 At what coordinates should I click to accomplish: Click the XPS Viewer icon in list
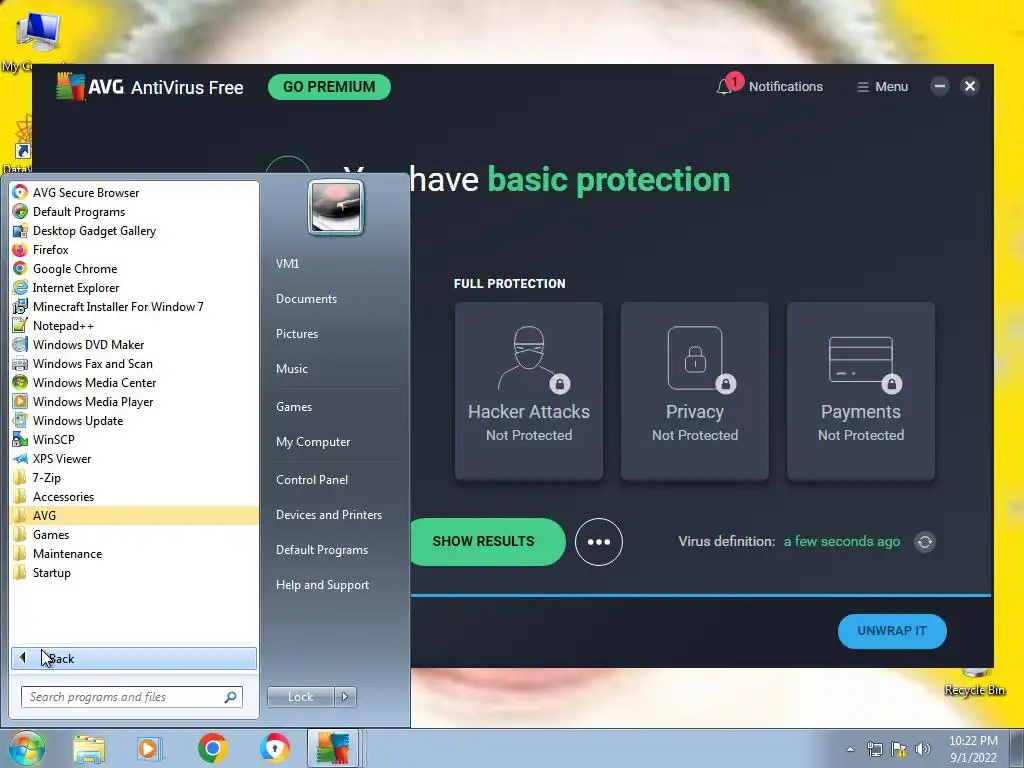20,458
